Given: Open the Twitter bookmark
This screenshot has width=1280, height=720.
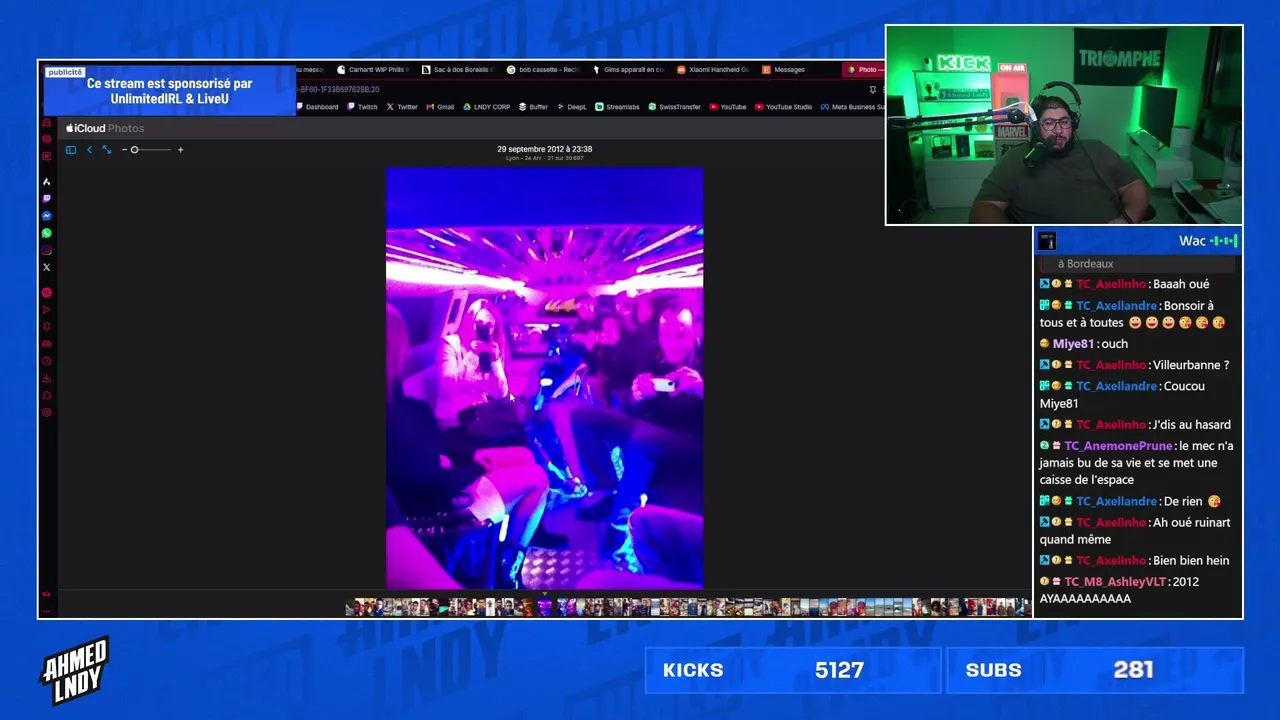Looking at the screenshot, I should pyautogui.click(x=402, y=107).
